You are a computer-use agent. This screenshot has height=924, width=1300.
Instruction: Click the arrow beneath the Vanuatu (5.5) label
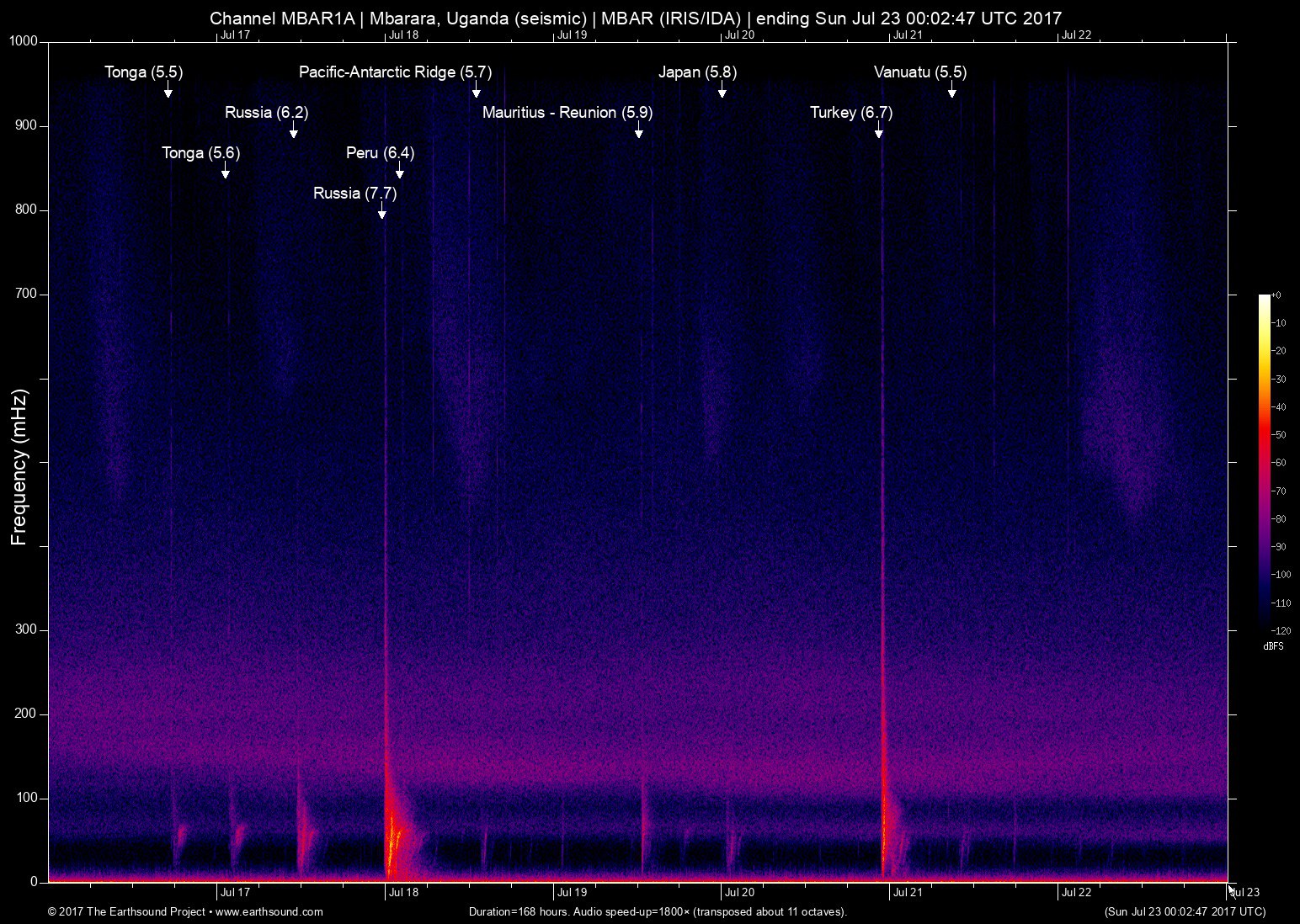(x=951, y=91)
